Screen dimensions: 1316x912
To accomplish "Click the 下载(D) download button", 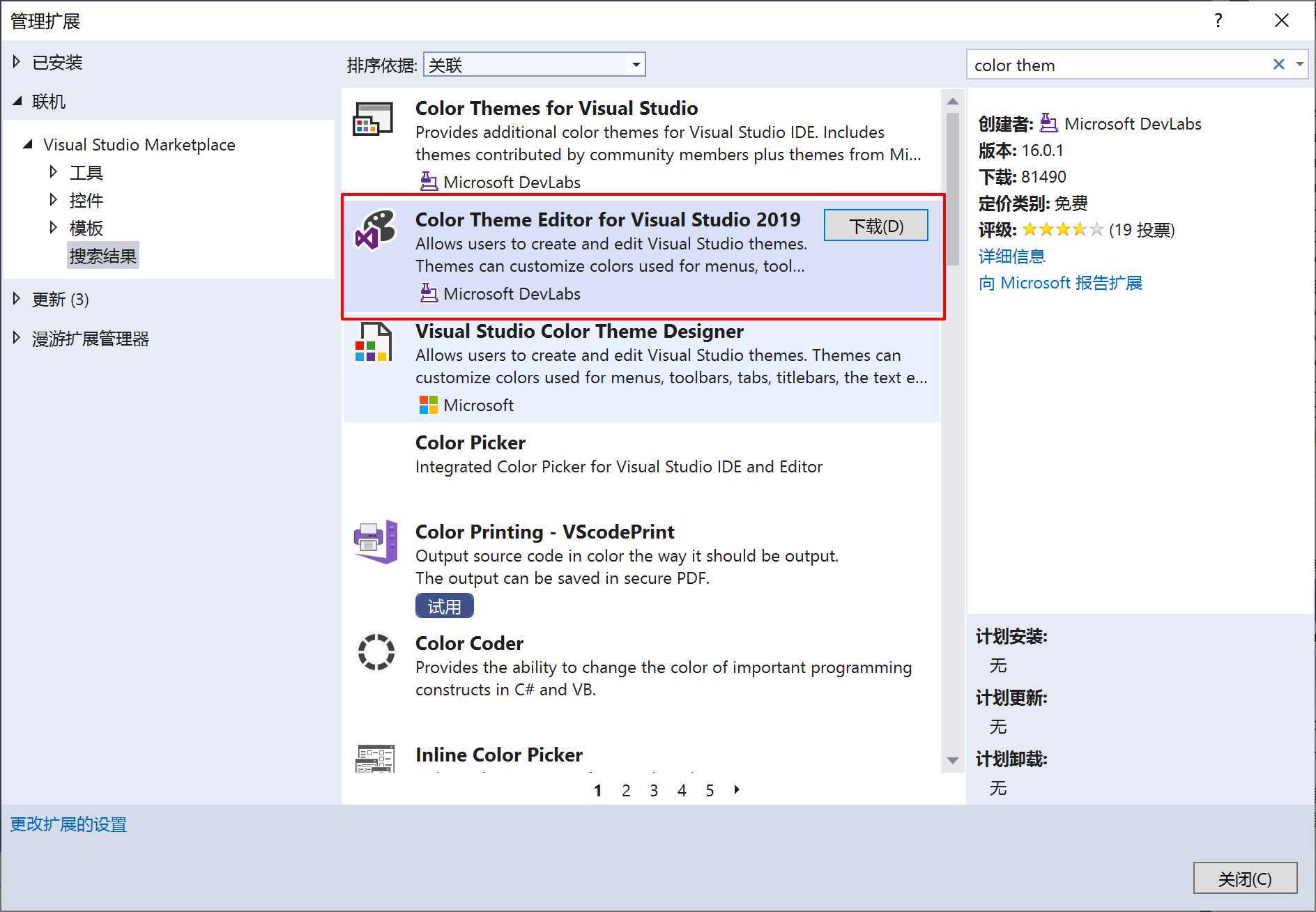I will 876,226.
